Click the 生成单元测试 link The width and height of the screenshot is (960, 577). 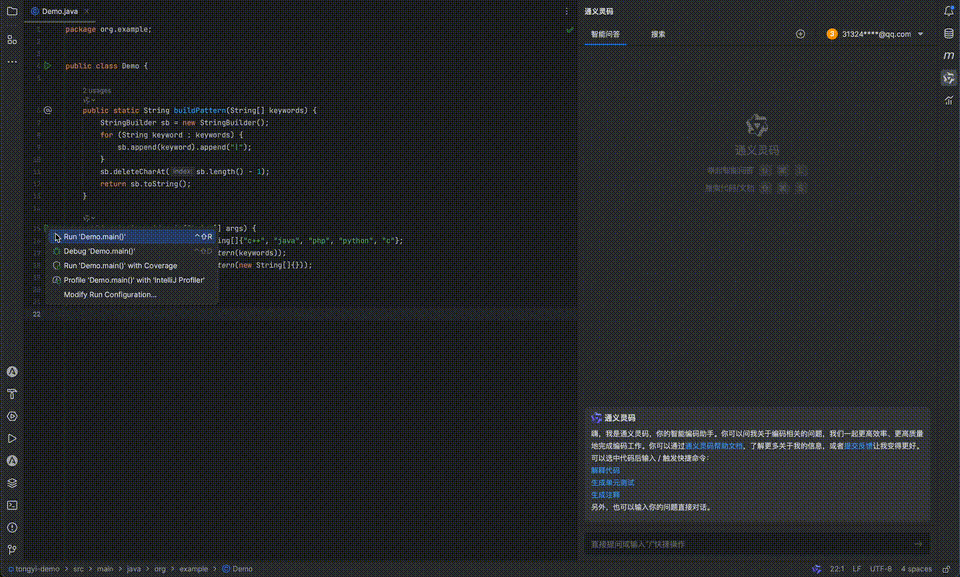612,482
